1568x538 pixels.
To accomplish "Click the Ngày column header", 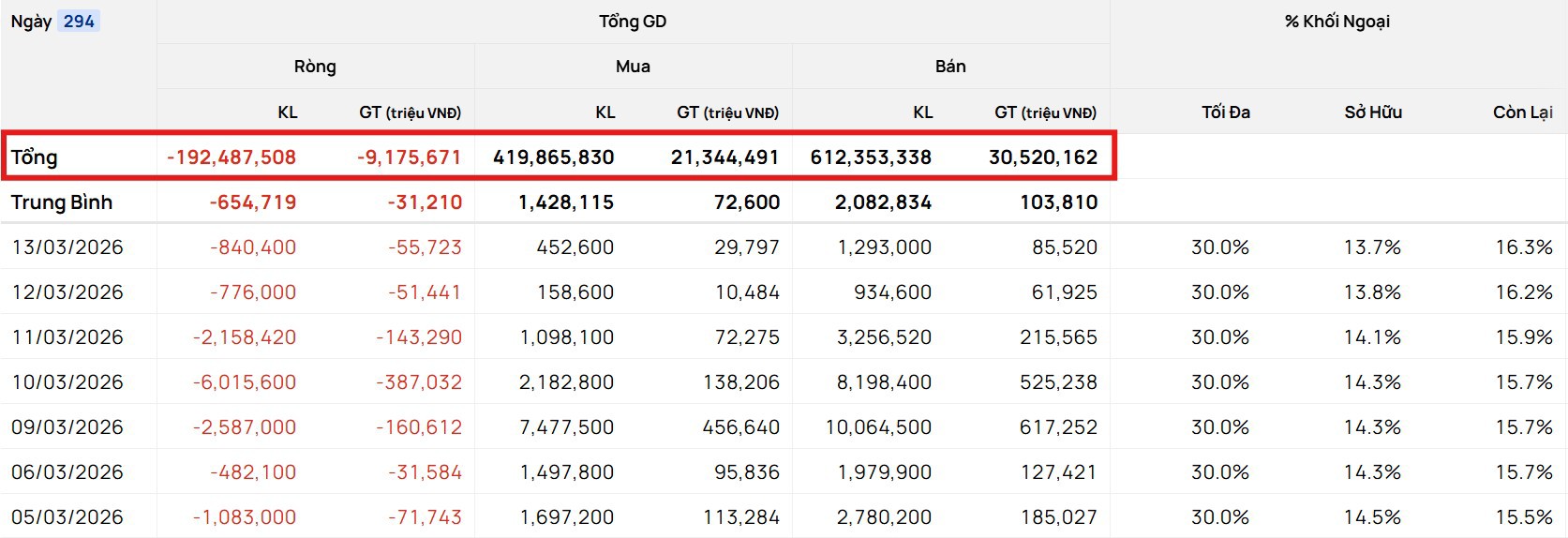I will click(31, 22).
